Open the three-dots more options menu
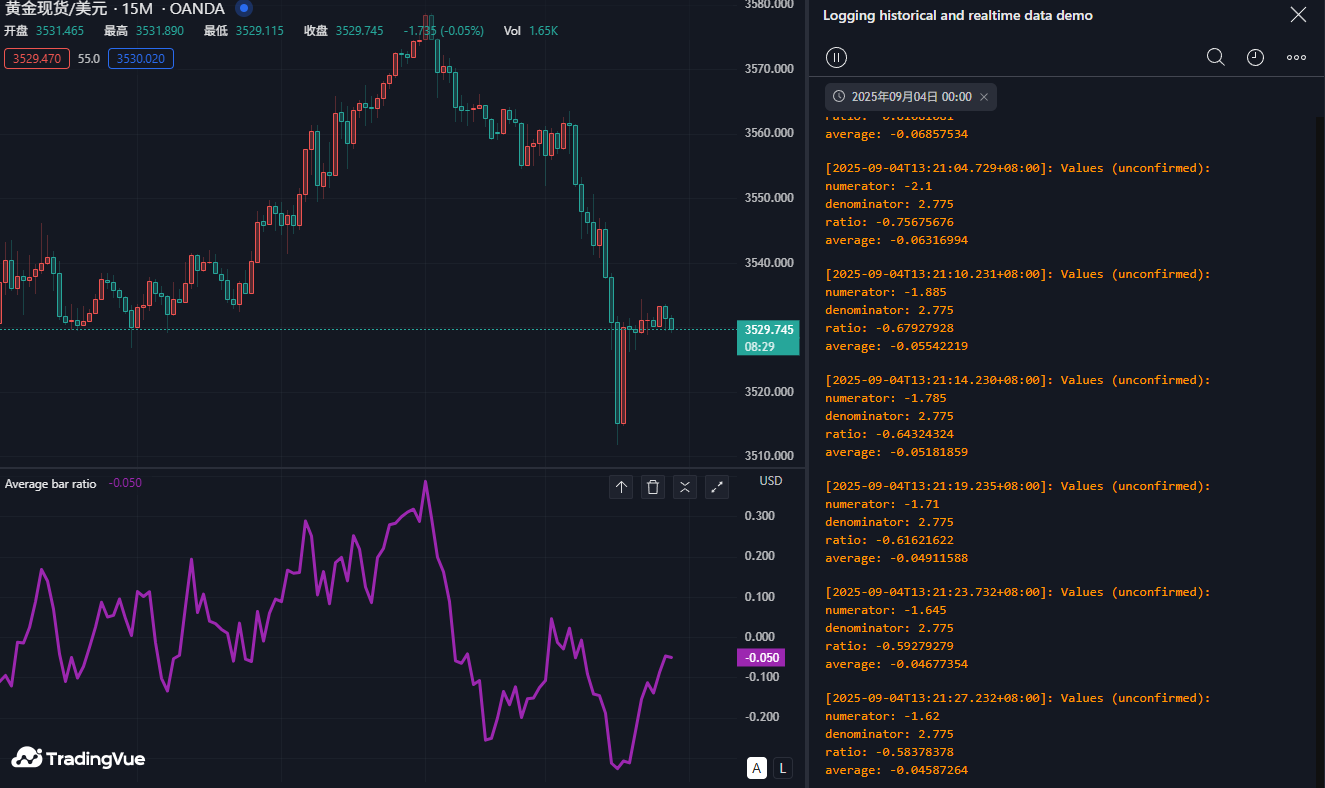This screenshot has width=1325, height=788. pyautogui.click(x=1296, y=58)
